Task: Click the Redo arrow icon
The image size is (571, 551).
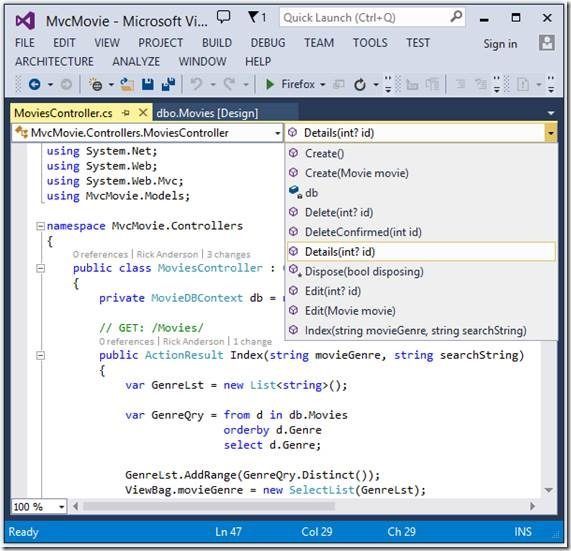Action: tap(229, 84)
